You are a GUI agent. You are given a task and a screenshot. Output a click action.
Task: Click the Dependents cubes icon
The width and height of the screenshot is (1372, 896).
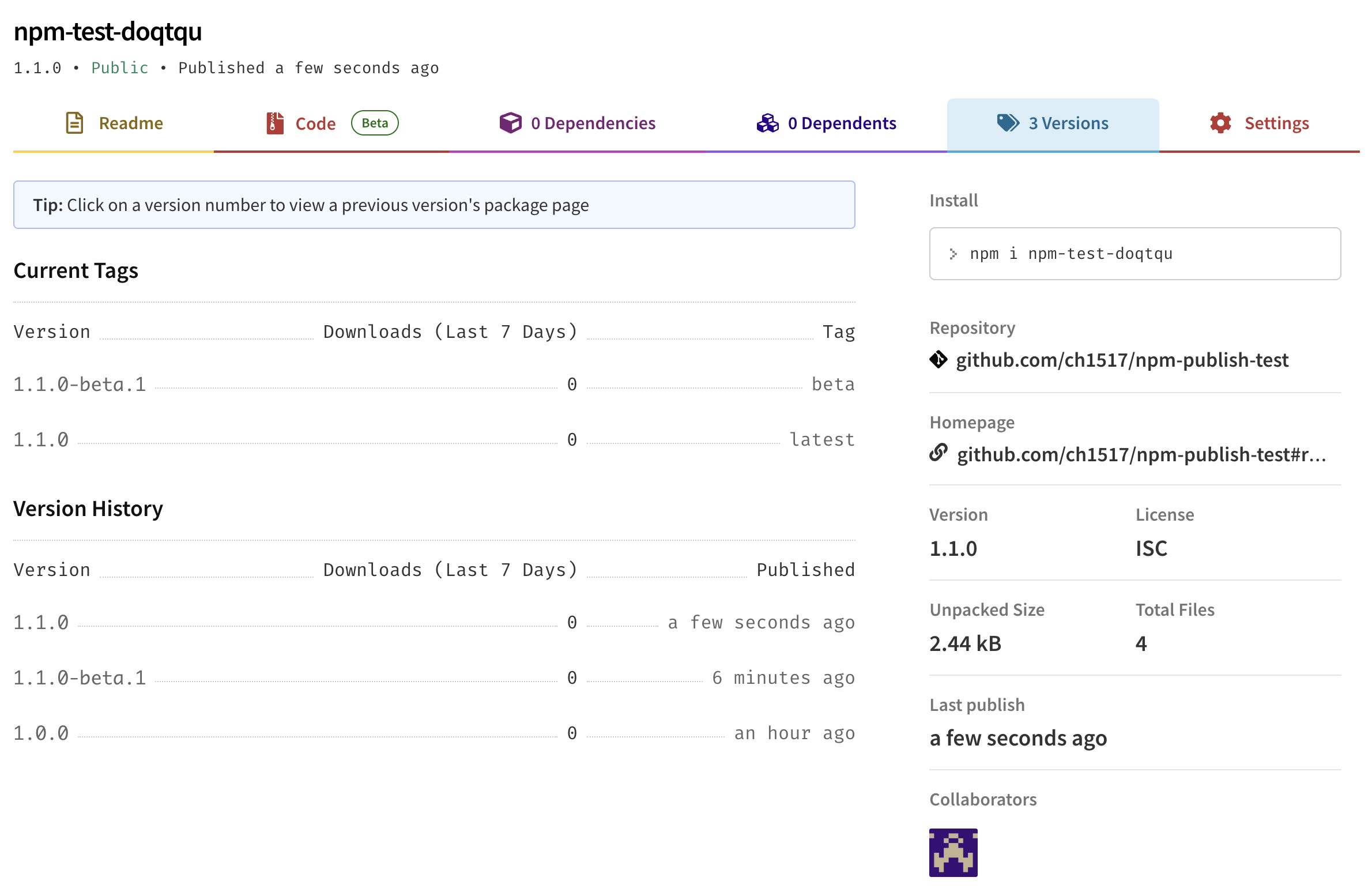[767, 123]
